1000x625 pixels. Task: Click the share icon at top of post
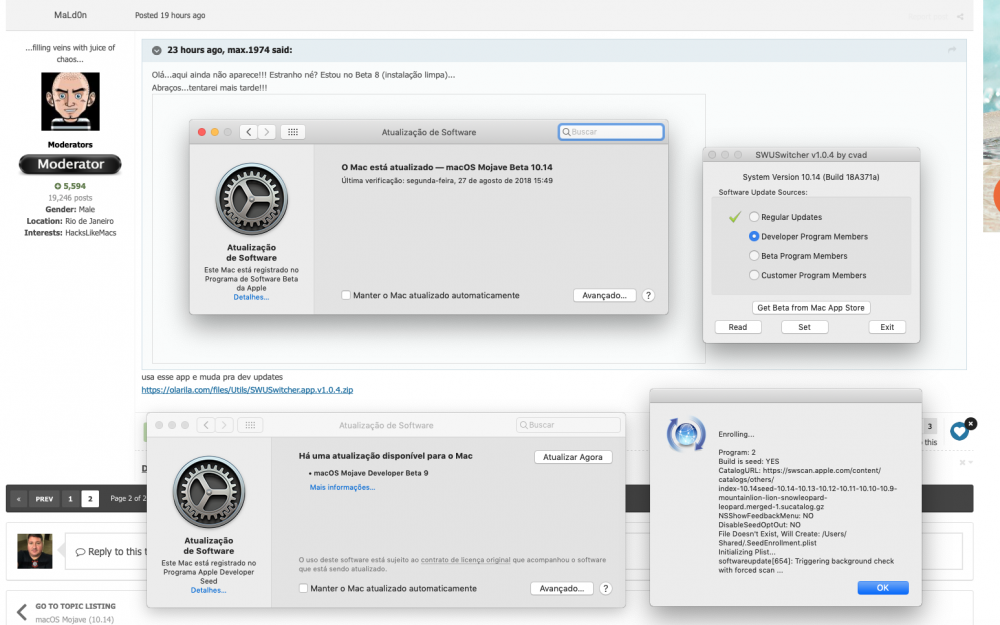tap(960, 17)
